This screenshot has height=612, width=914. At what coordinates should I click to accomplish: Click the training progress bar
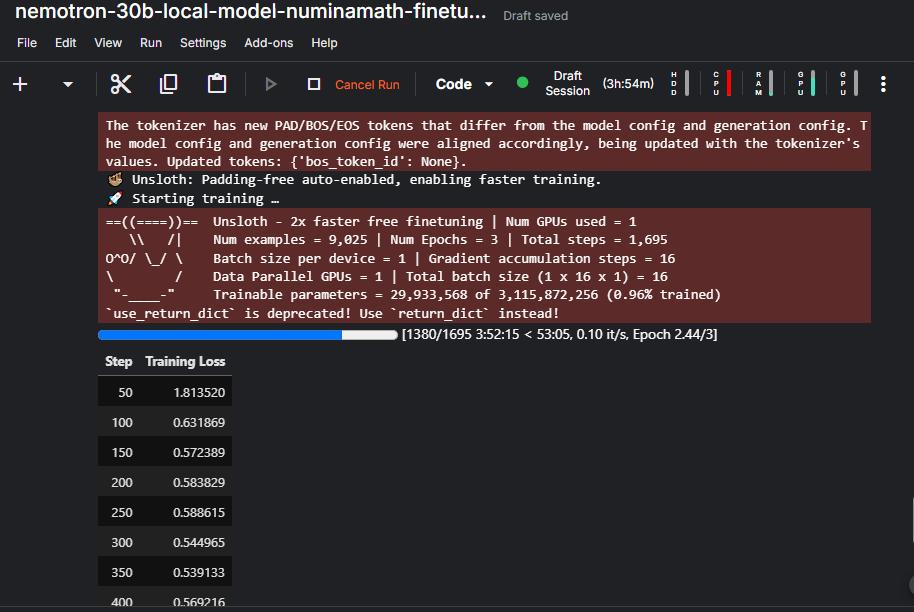point(248,335)
